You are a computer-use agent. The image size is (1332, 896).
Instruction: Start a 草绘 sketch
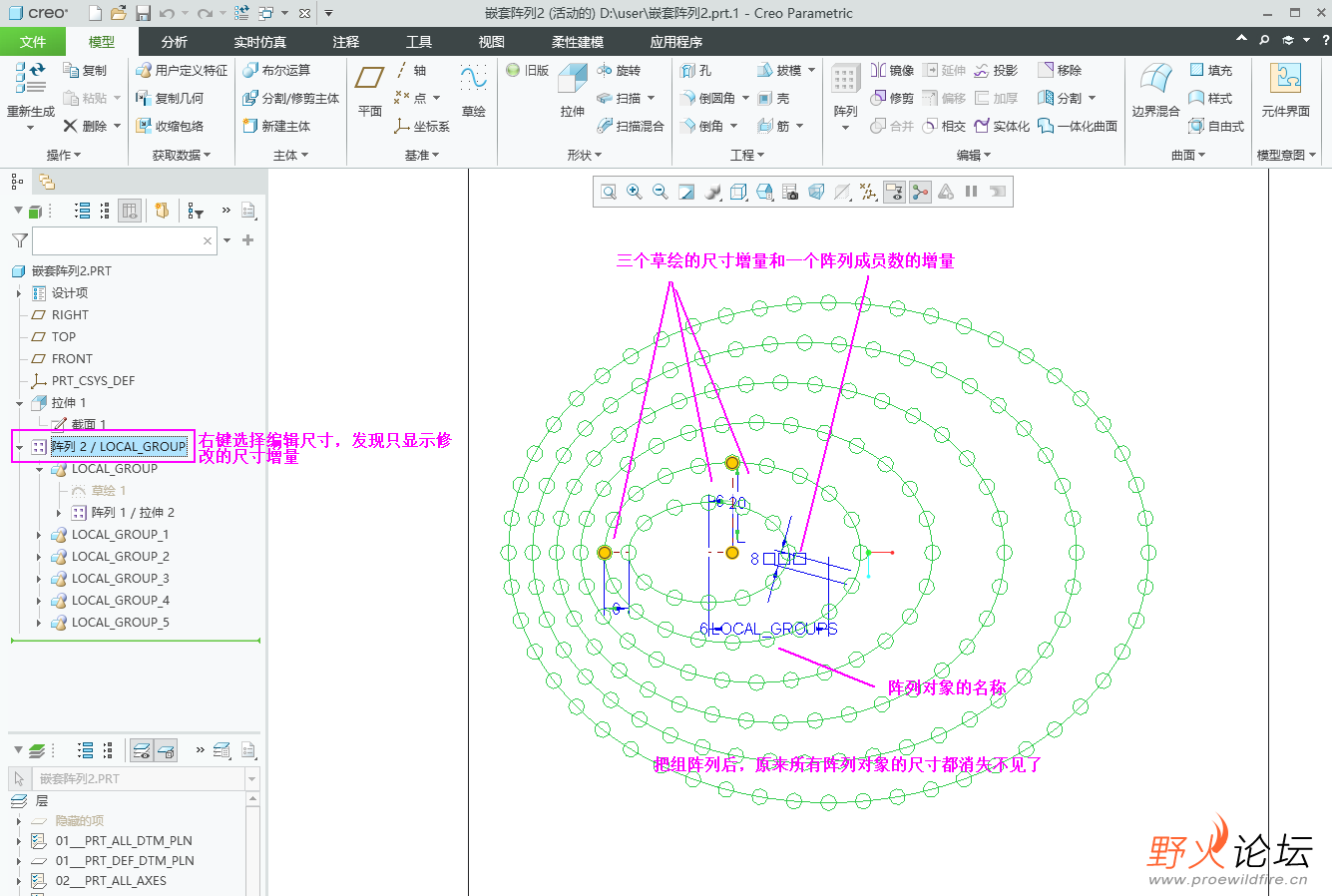(473, 90)
